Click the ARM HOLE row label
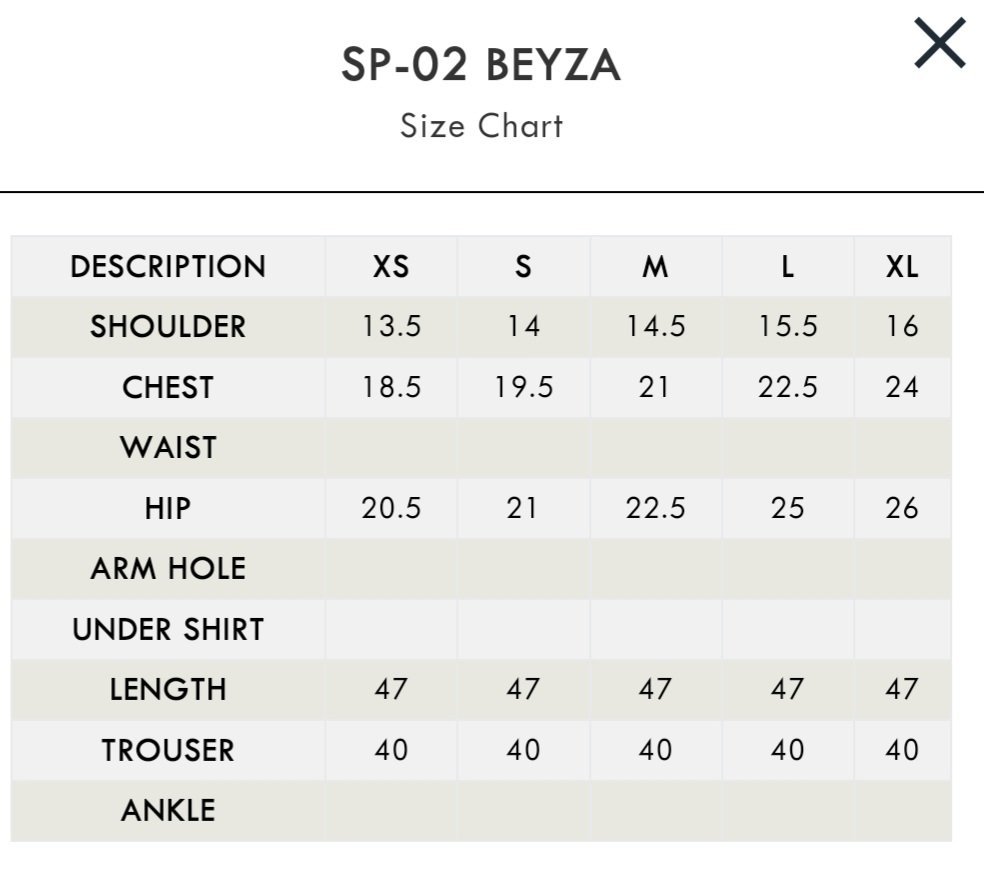This screenshot has width=984, height=884. click(x=168, y=568)
